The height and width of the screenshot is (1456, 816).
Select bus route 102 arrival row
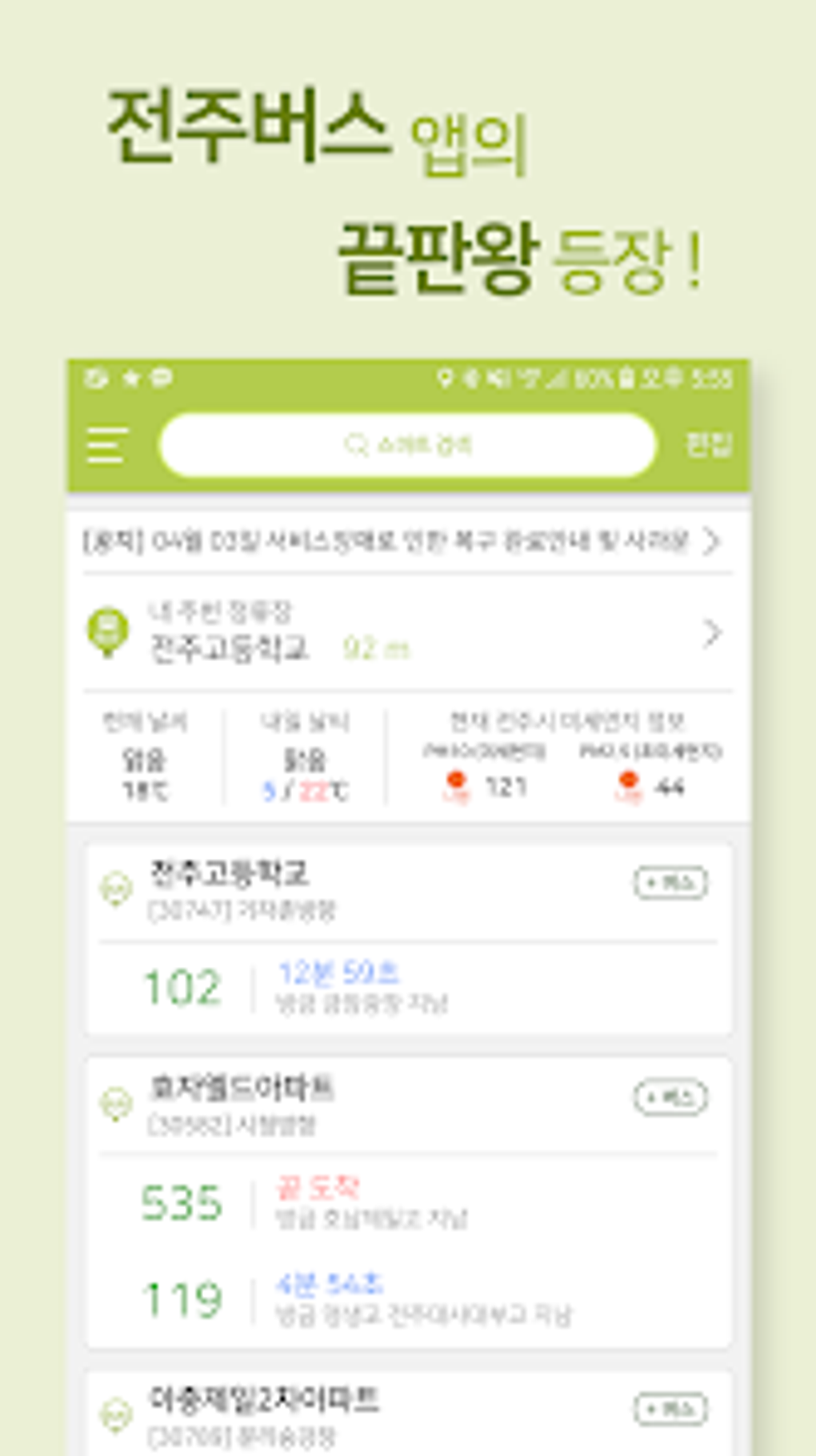(x=408, y=988)
